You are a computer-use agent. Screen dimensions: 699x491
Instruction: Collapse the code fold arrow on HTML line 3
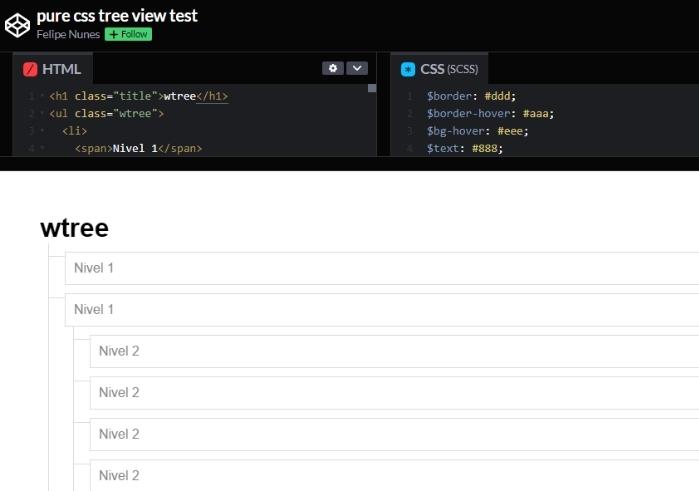(x=42, y=131)
